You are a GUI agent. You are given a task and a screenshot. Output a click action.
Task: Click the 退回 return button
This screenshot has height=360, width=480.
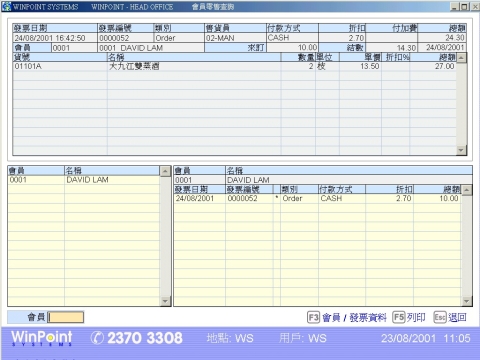coord(457,317)
